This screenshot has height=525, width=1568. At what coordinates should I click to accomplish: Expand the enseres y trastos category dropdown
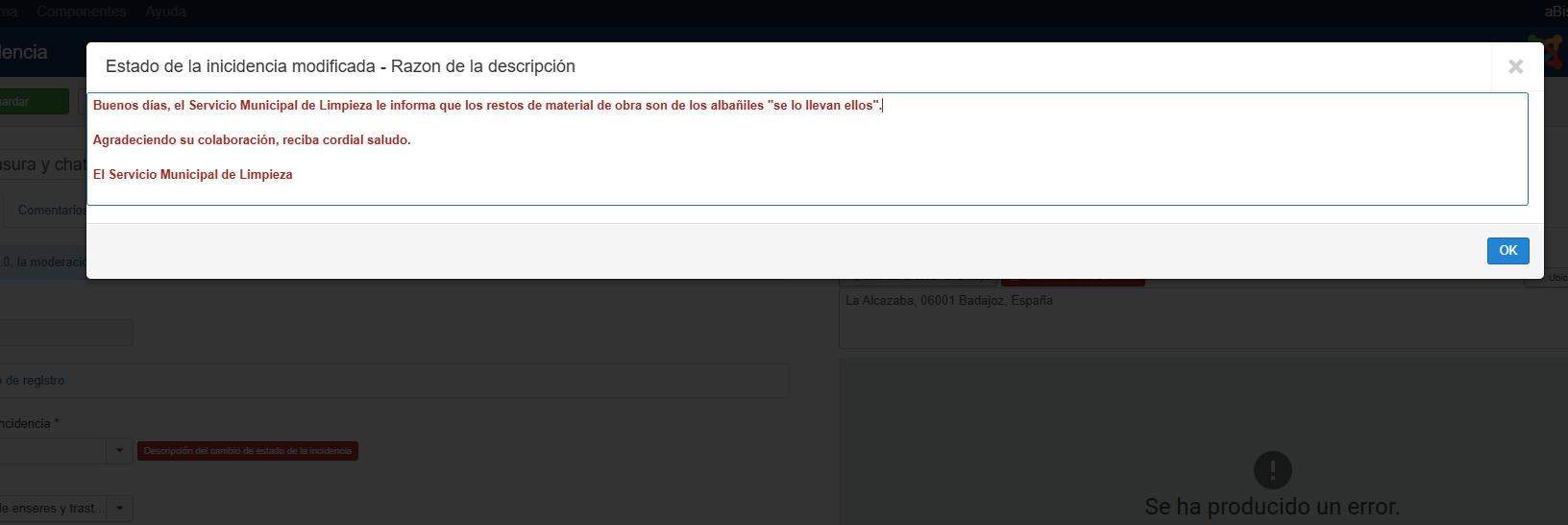pyautogui.click(x=119, y=508)
